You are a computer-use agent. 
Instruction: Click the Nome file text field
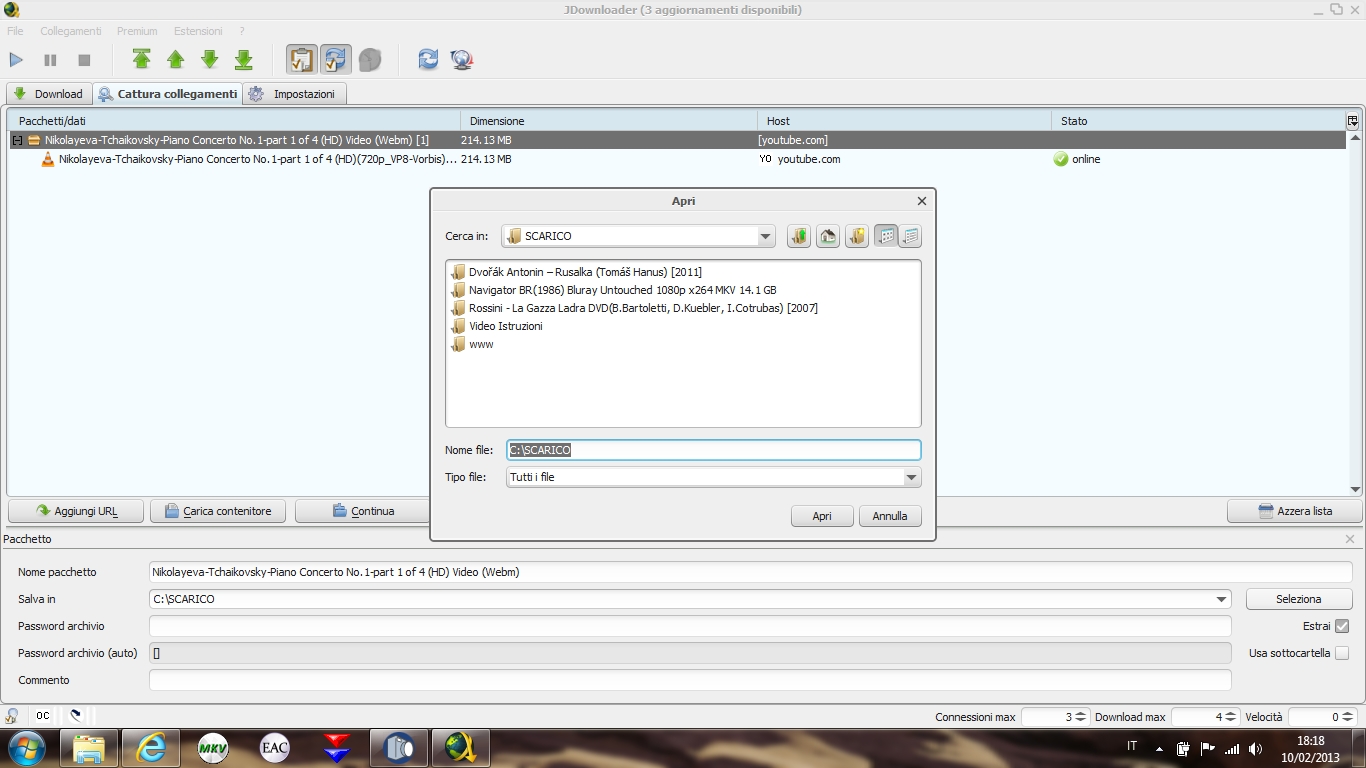[x=713, y=450]
